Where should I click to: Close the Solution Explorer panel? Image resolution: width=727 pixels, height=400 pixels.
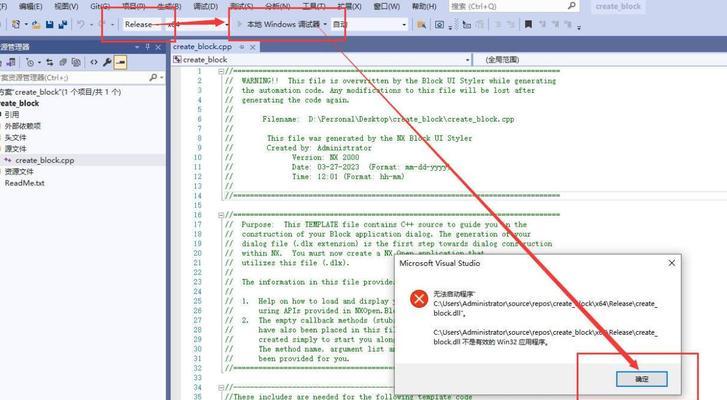pyautogui.click(x=158, y=47)
